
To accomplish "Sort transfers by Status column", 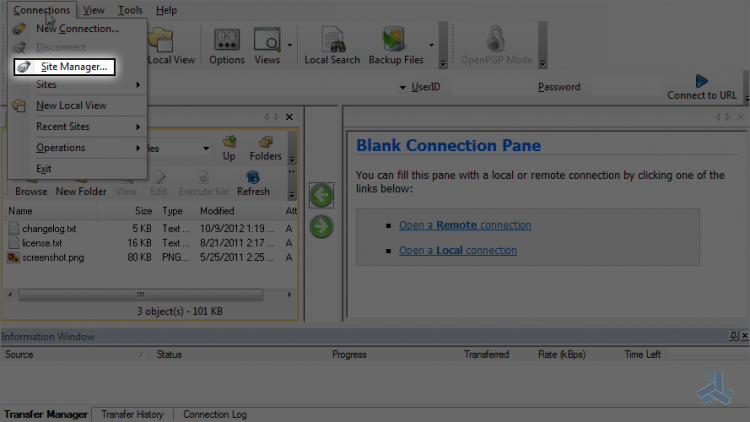I will pos(169,355).
